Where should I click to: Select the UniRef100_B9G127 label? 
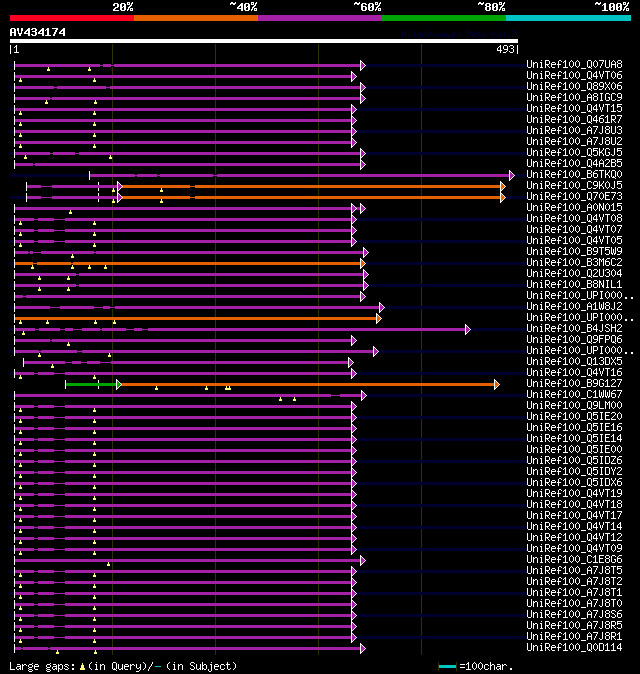[574, 383]
